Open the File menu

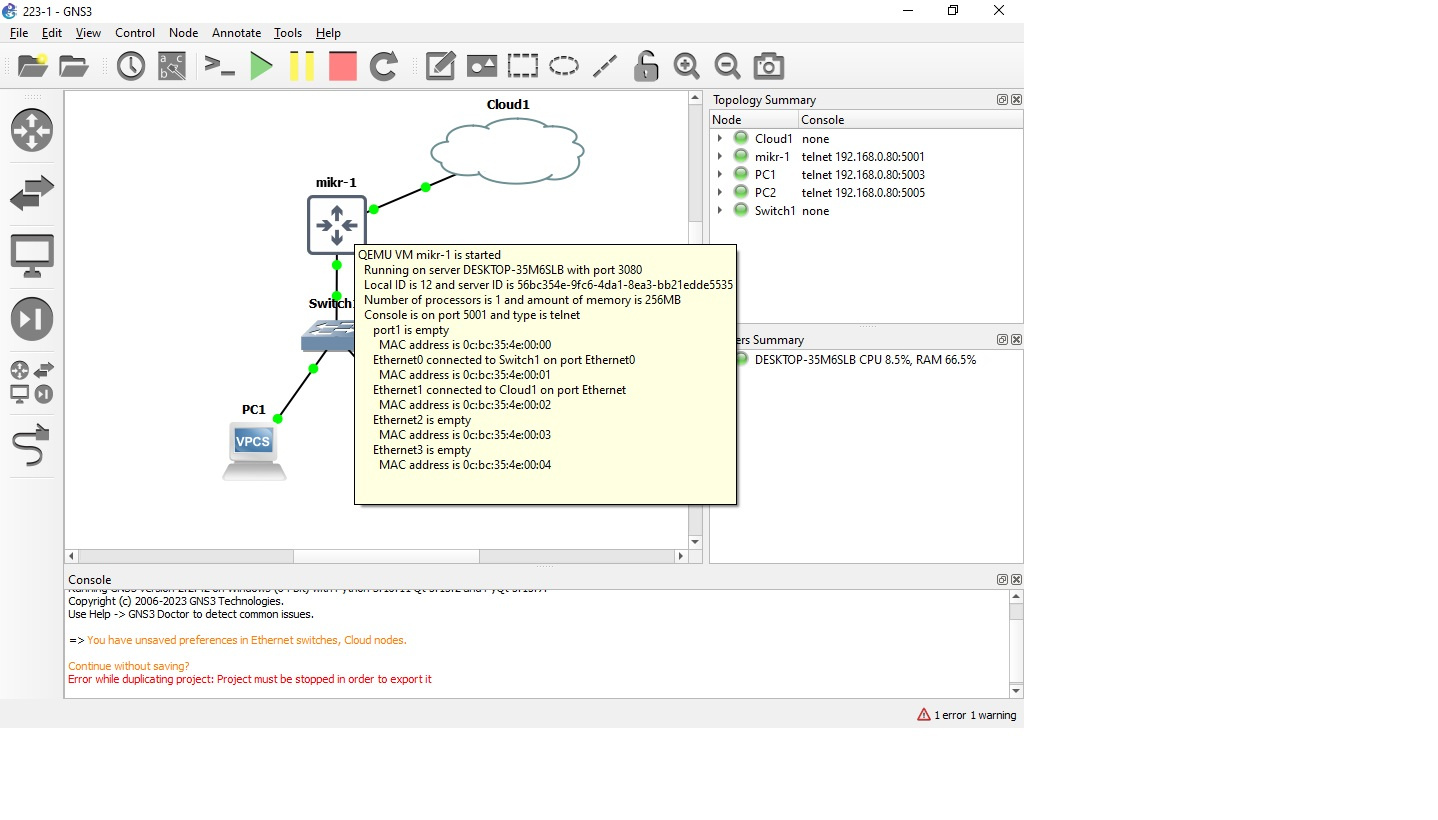point(19,33)
